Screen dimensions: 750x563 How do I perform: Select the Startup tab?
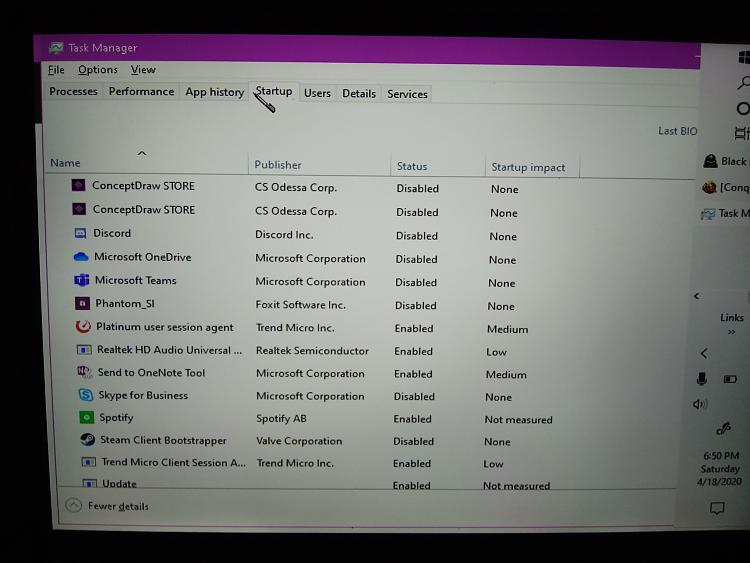click(274, 91)
